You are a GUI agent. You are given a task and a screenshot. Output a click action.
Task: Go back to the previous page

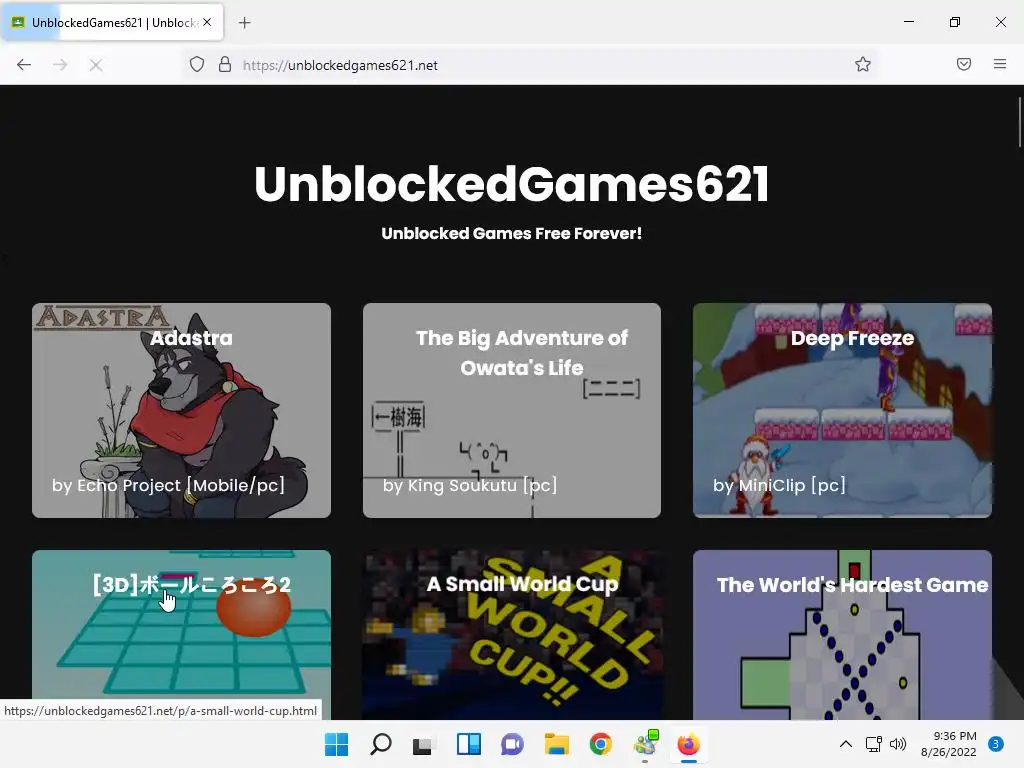pyautogui.click(x=24, y=65)
